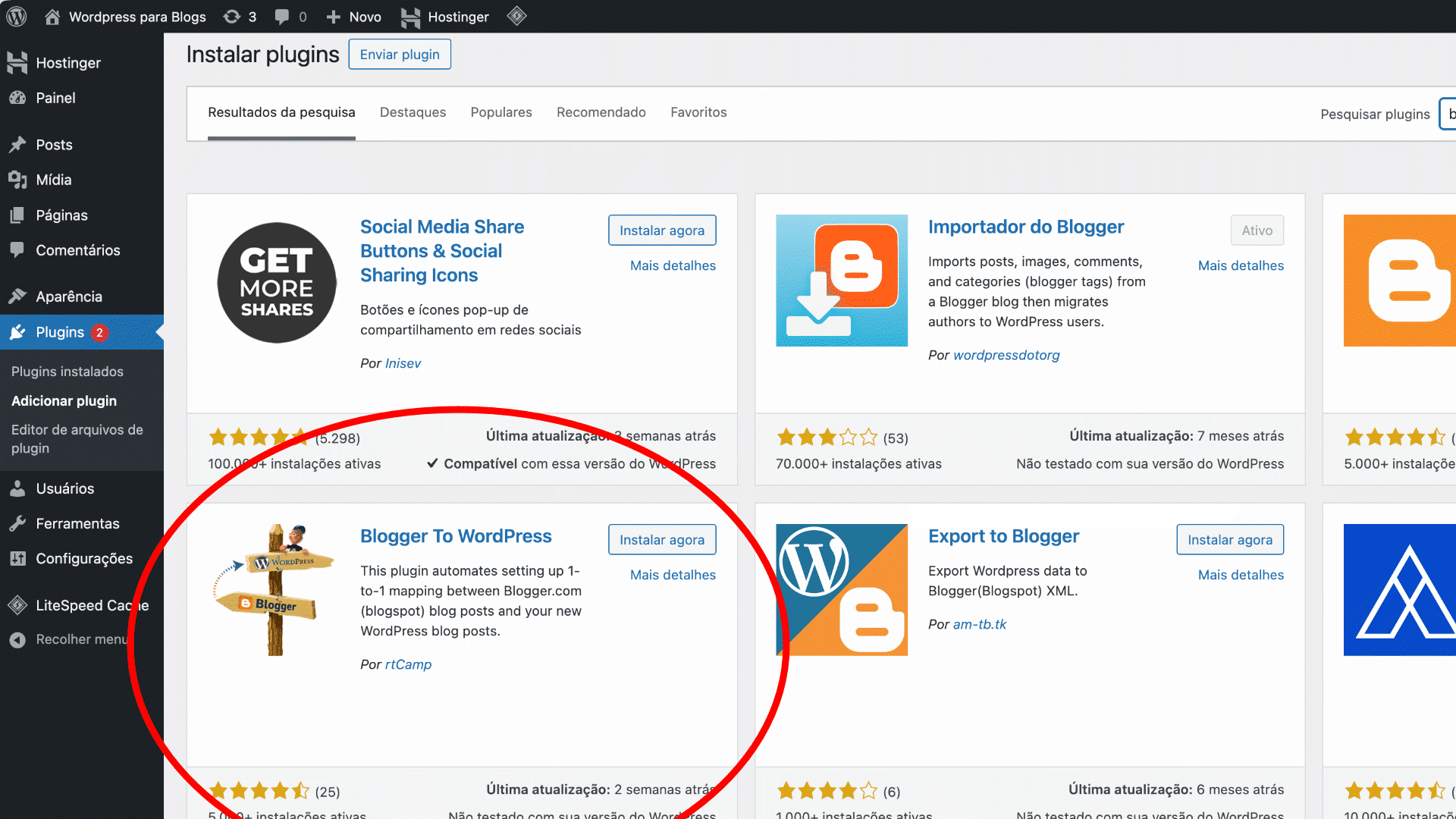This screenshot has width=1456, height=819.
Task: Open the Importador do Blogger title link
Action: (1026, 227)
